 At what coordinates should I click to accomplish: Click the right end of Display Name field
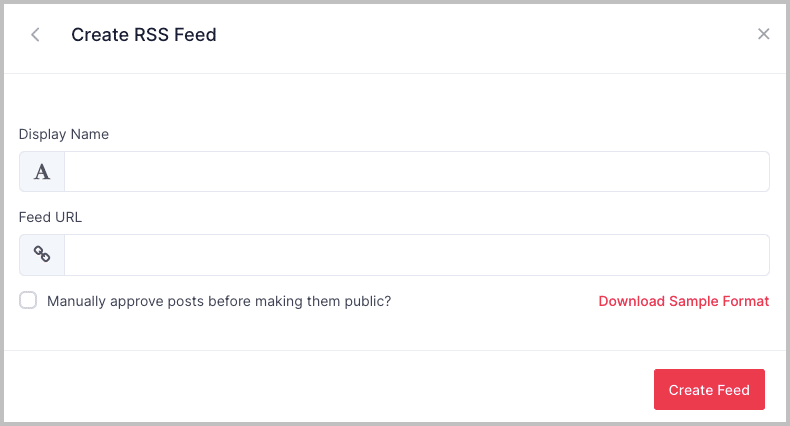tap(750, 172)
